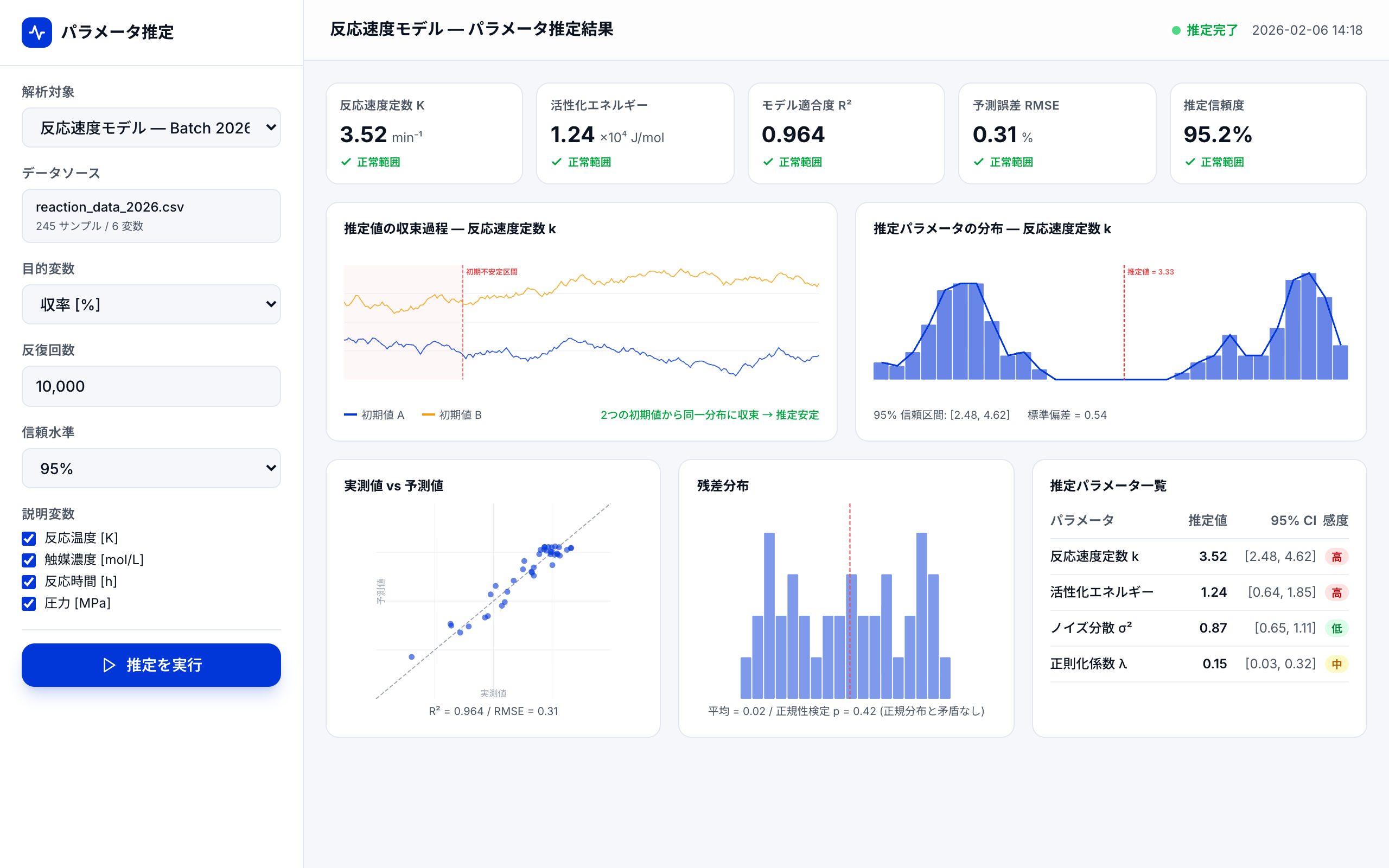Viewport: 1389px width, 868px height.
Task: Uncheck the 圧力 [MPa] checkbox
Action: [29, 604]
